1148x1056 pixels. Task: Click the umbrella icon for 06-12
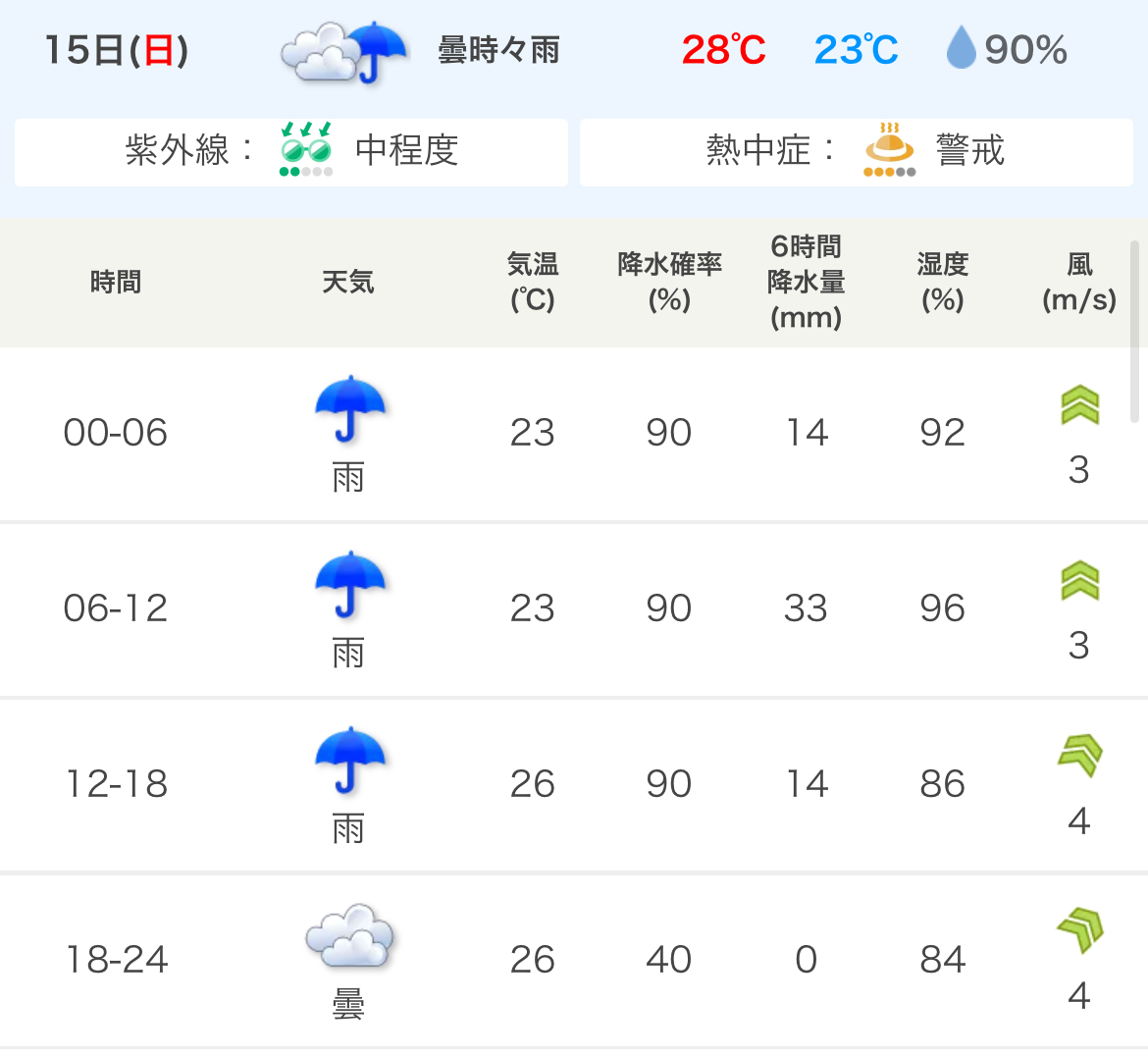[x=350, y=585]
